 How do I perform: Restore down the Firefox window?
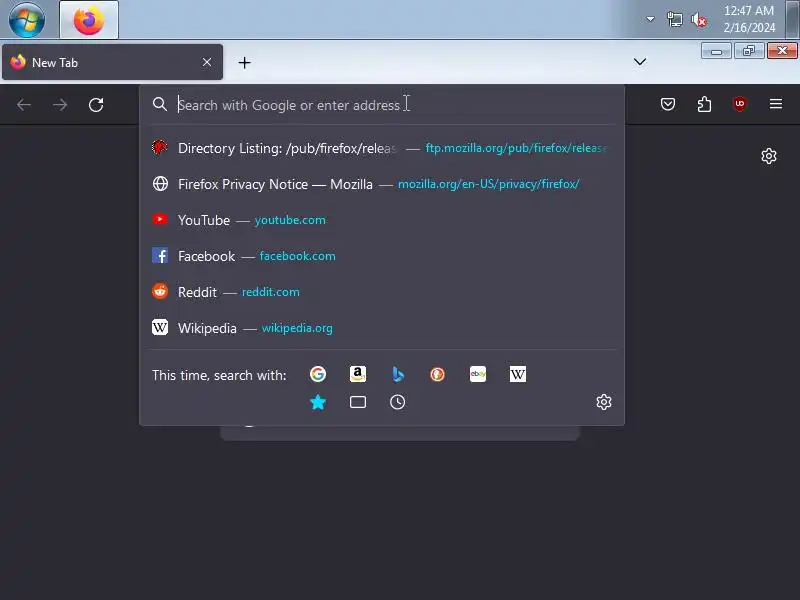[749, 51]
